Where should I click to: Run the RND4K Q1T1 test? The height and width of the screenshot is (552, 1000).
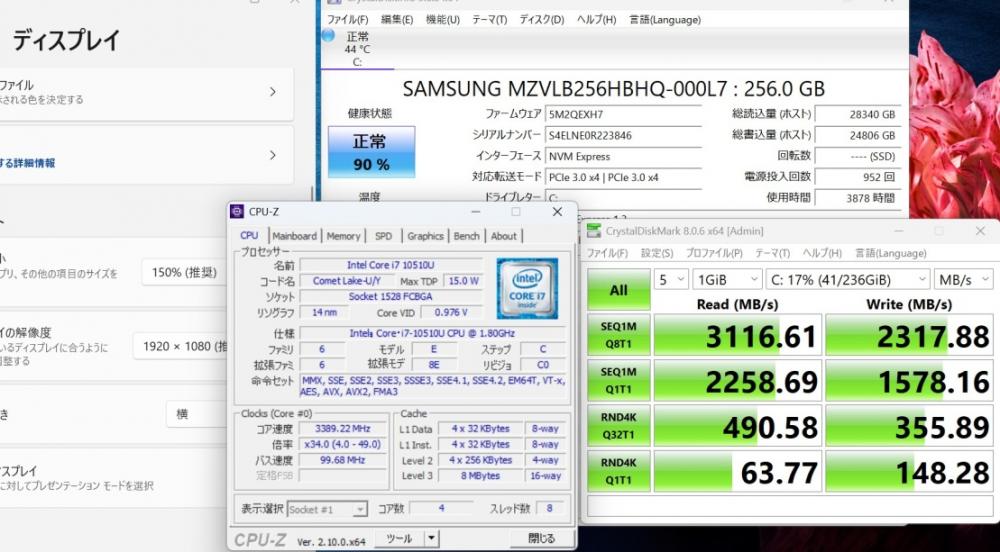tap(619, 472)
